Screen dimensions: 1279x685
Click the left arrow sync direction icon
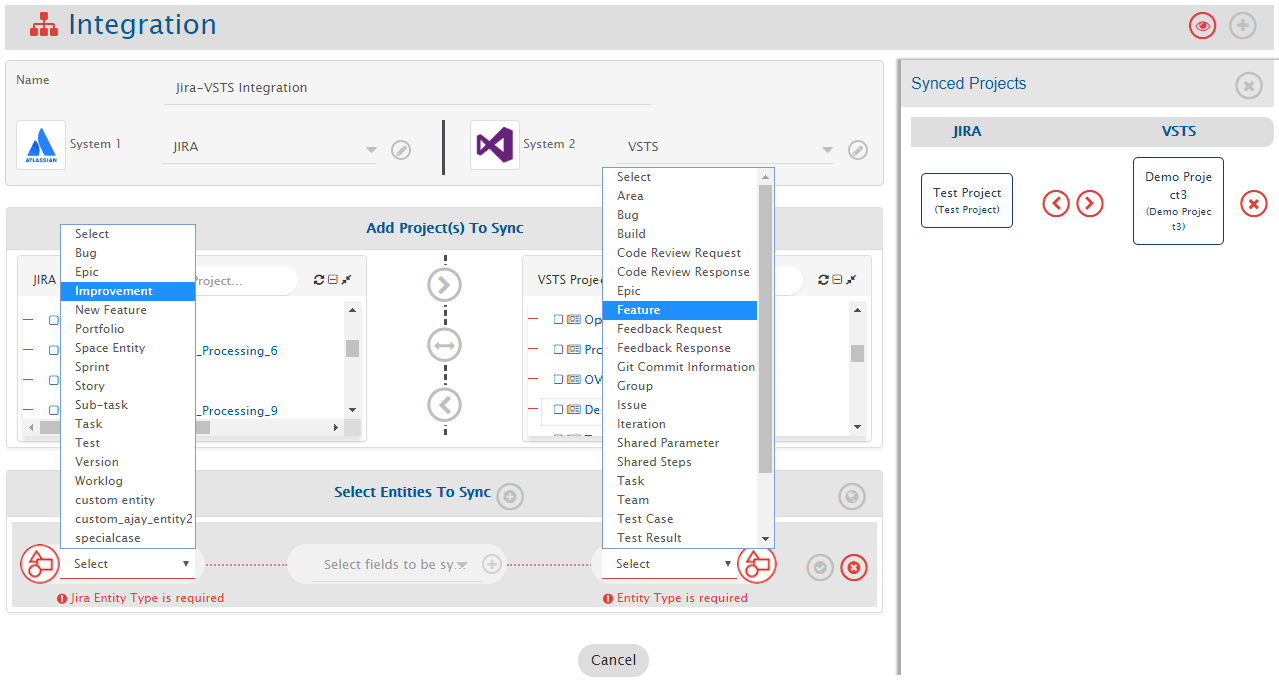point(445,405)
